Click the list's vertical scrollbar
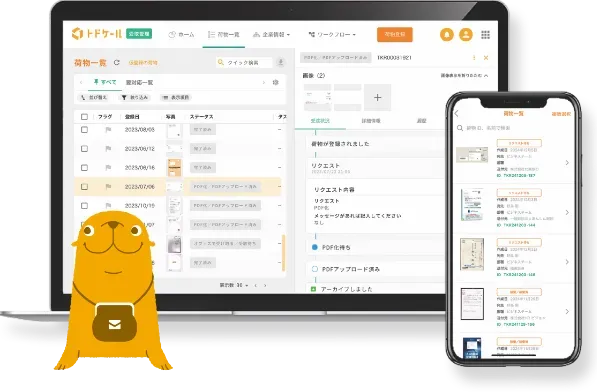 point(284,253)
